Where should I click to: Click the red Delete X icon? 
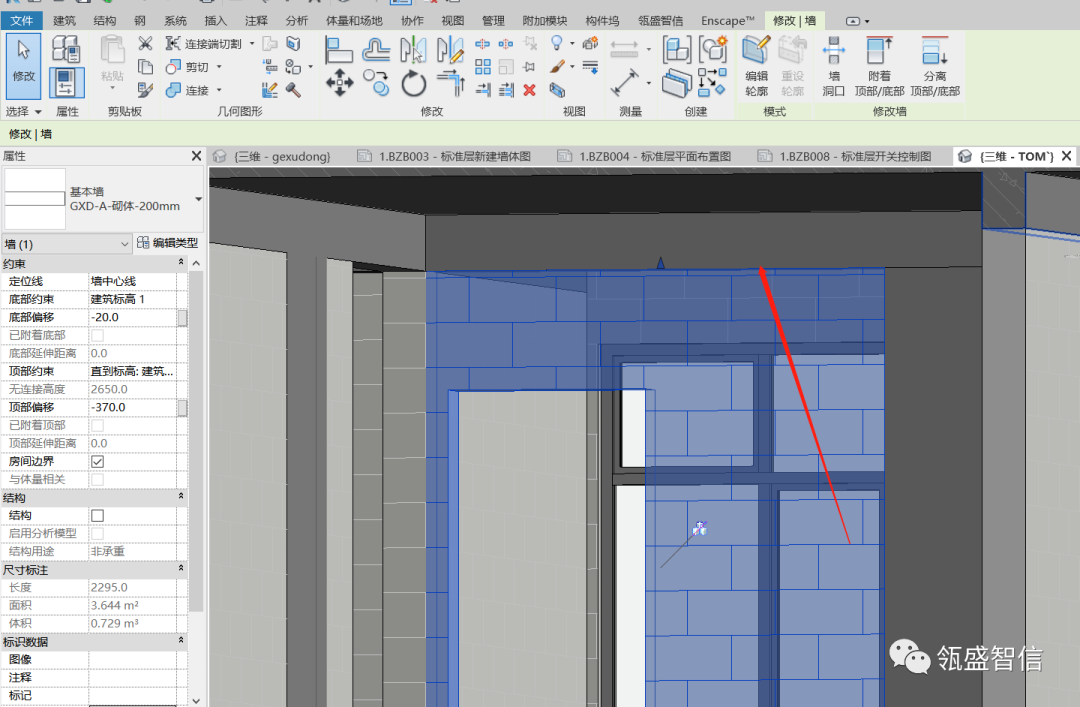click(x=530, y=90)
